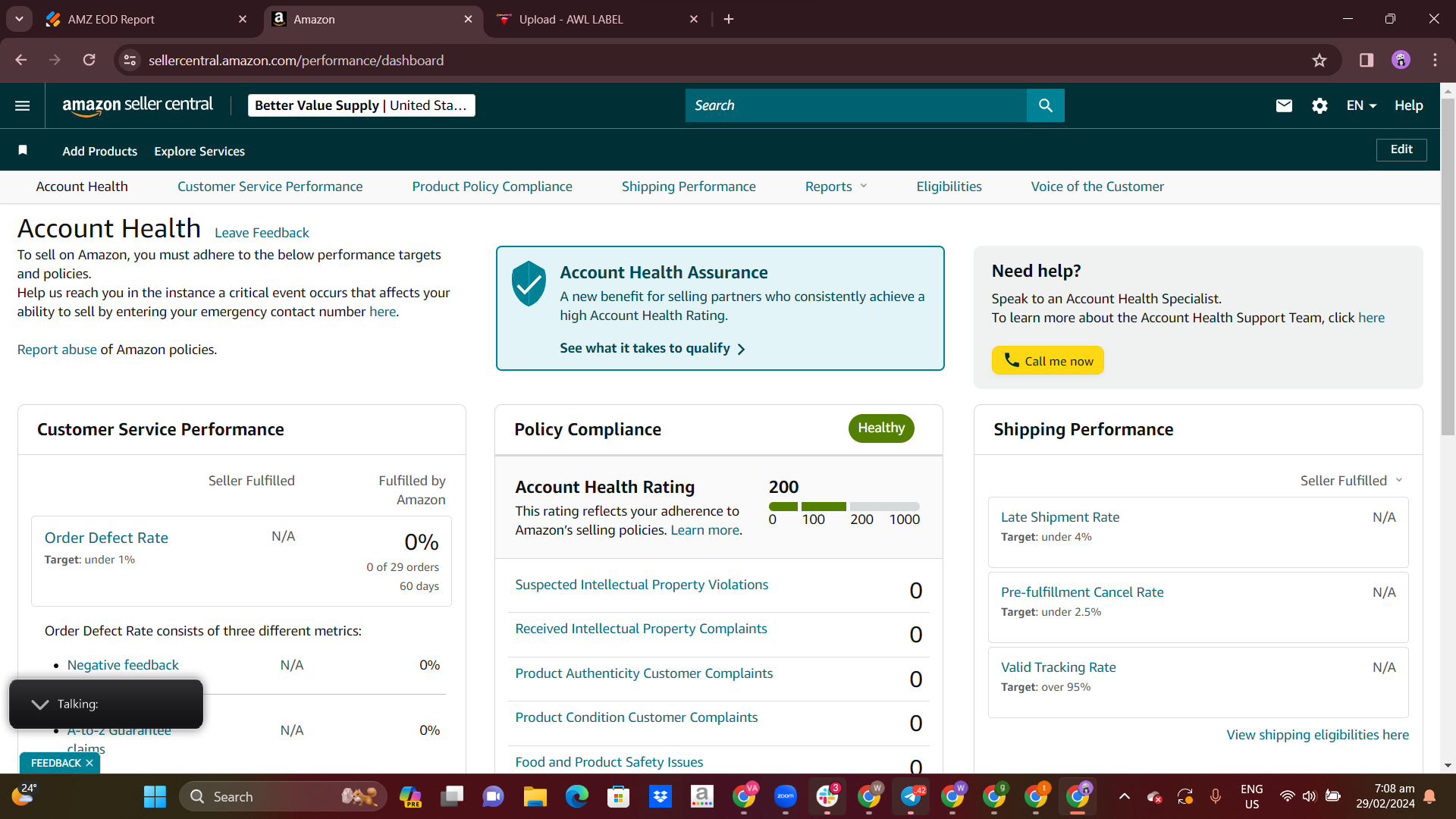Click the Help link in header
Image resolution: width=1456 pixels, height=819 pixels.
[x=1408, y=105]
